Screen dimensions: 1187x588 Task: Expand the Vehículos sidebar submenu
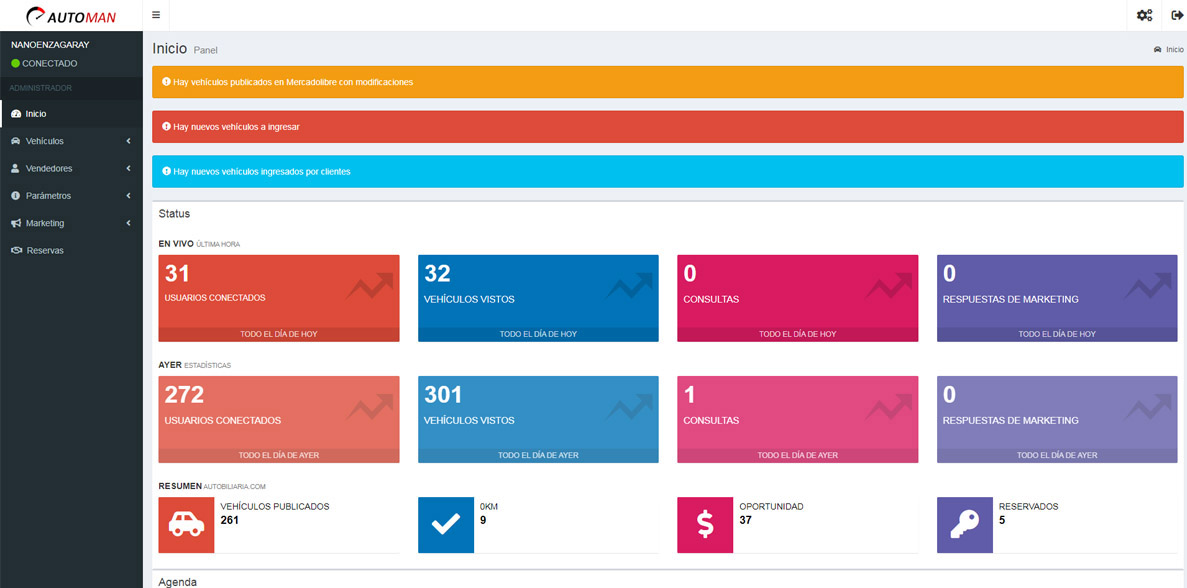coord(70,141)
